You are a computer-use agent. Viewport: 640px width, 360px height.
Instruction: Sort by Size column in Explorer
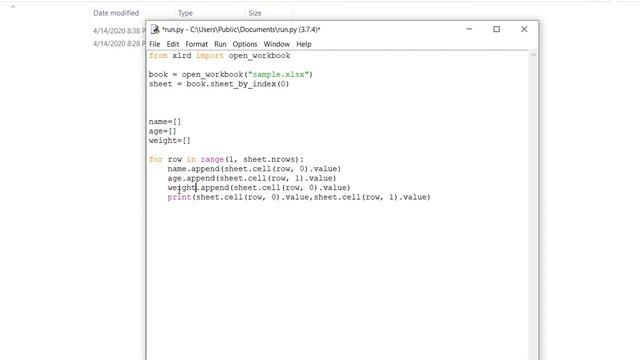pyautogui.click(x=255, y=13)
